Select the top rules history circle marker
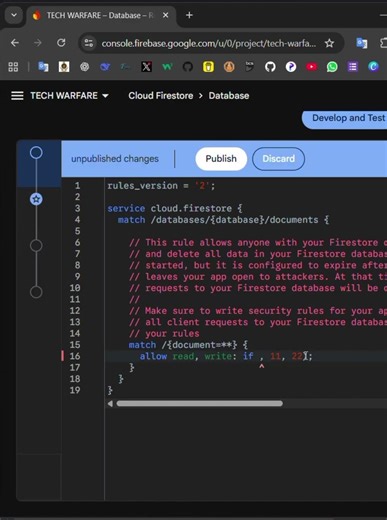 click(x=36, y=153)
